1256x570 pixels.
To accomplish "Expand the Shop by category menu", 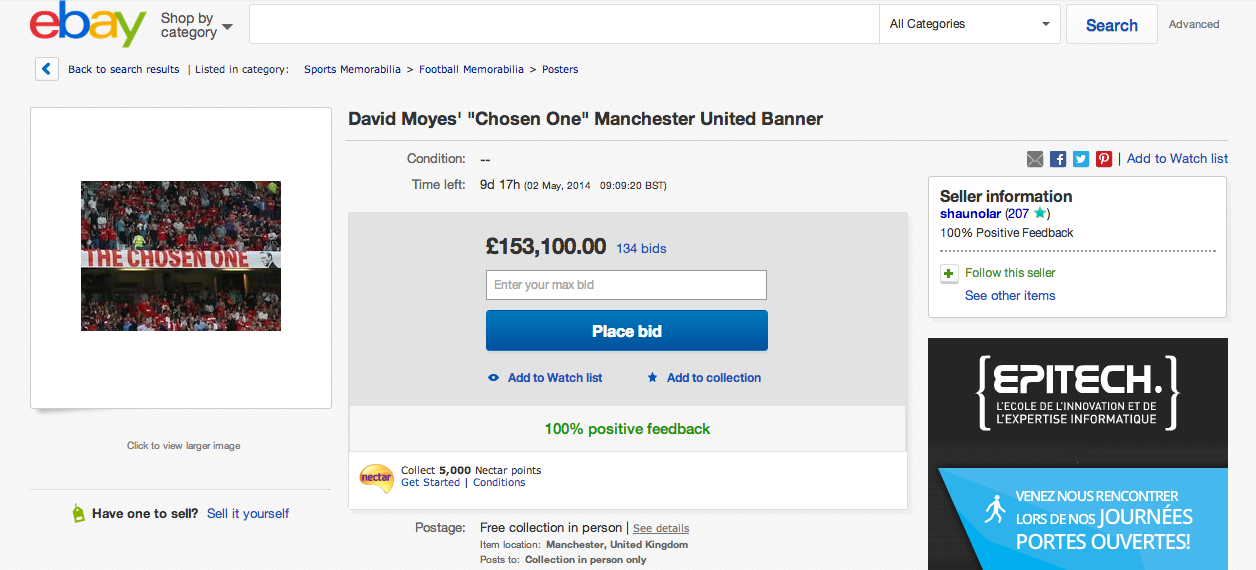I will click(x=196, y=25).
